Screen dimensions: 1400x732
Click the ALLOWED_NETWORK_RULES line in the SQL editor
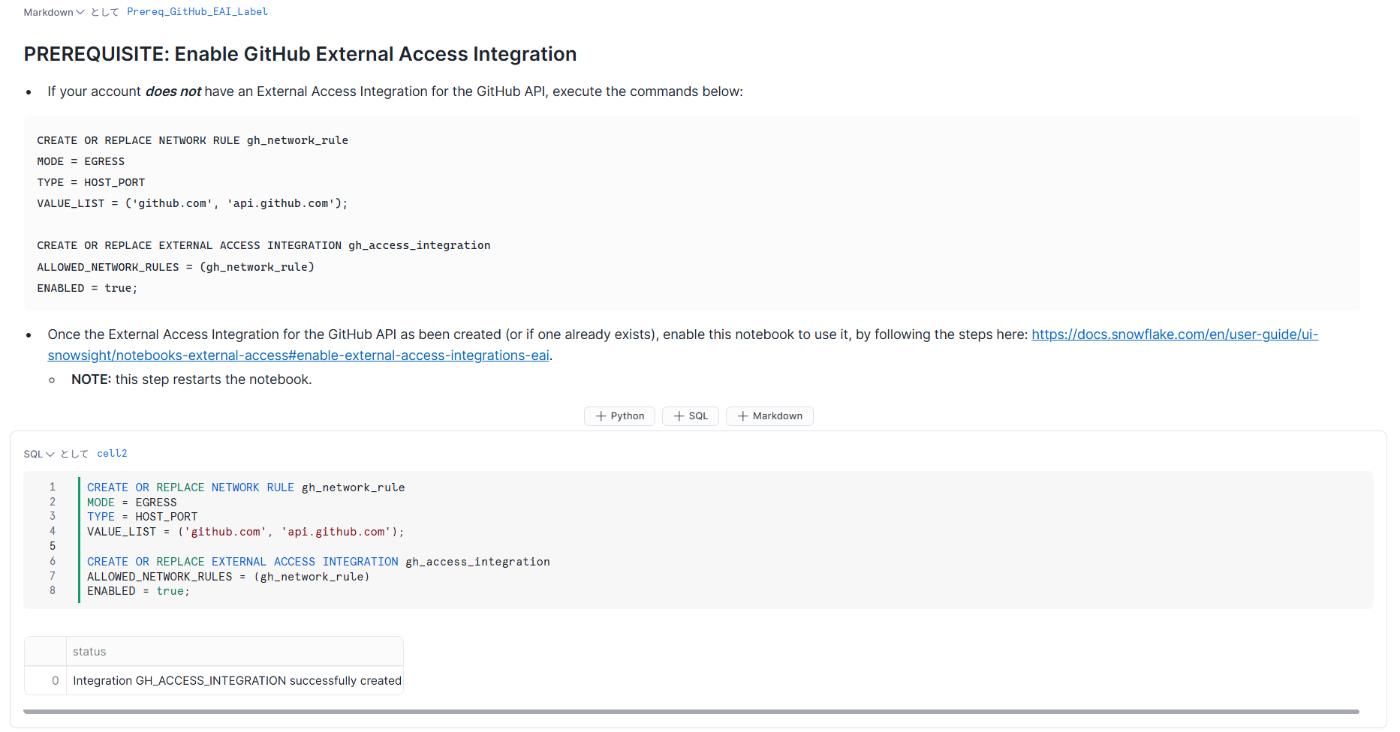point(228,577)
